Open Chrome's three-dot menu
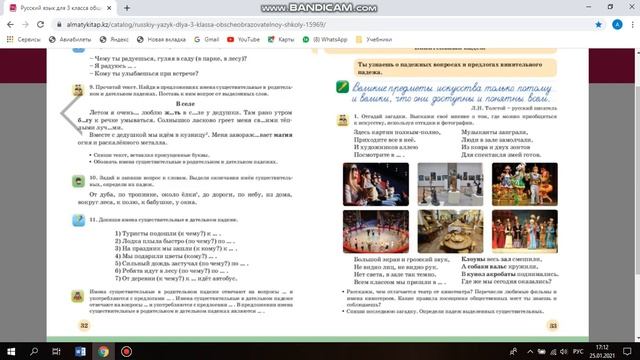 tap(632, 24)
